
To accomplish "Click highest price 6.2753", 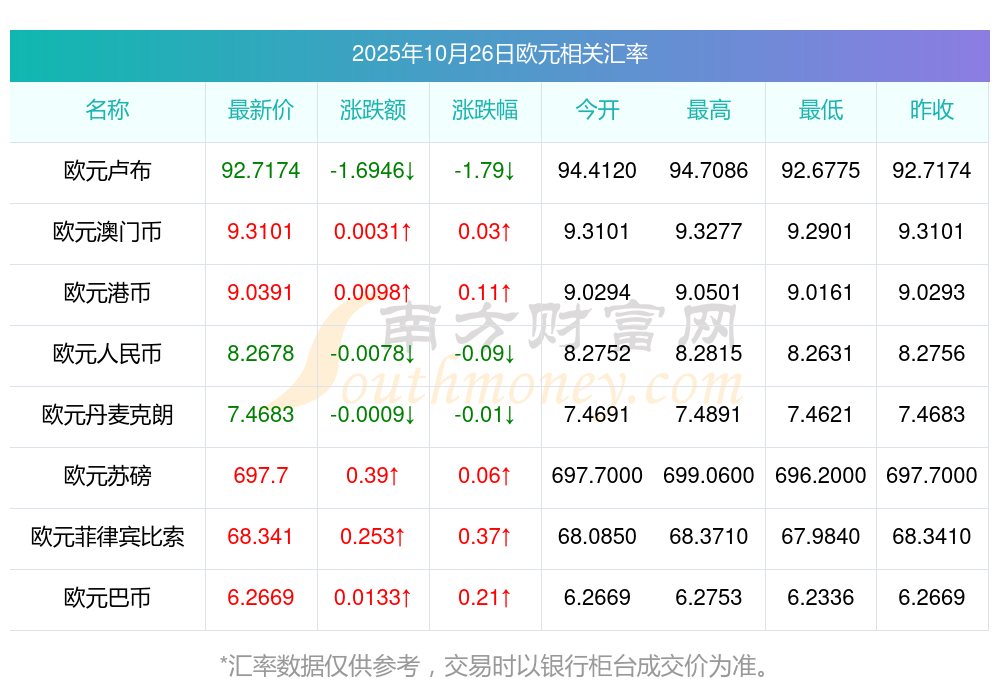I will point(709,598).
